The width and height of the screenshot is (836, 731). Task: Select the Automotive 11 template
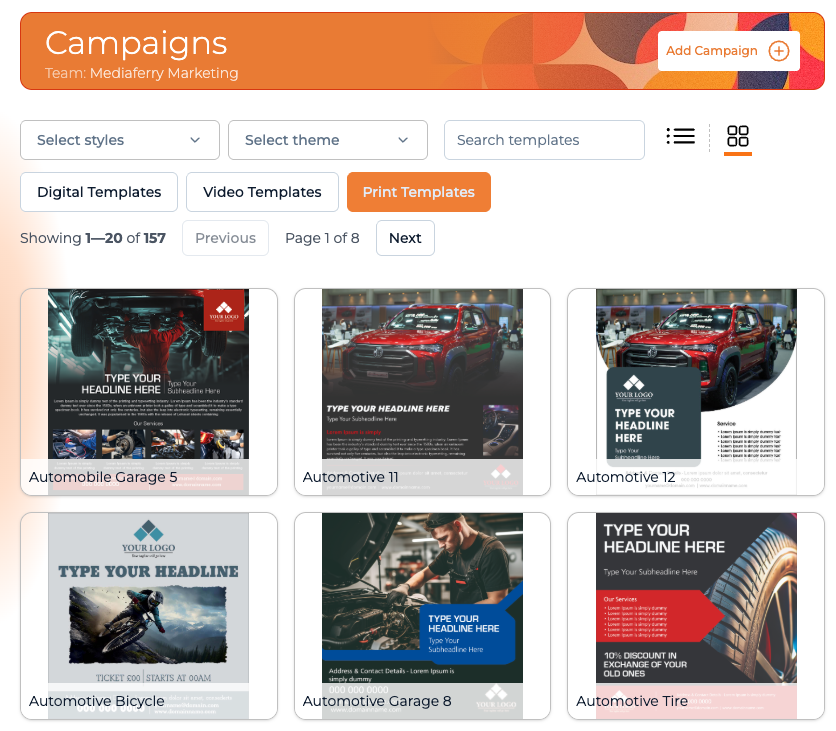click(422, 391)
